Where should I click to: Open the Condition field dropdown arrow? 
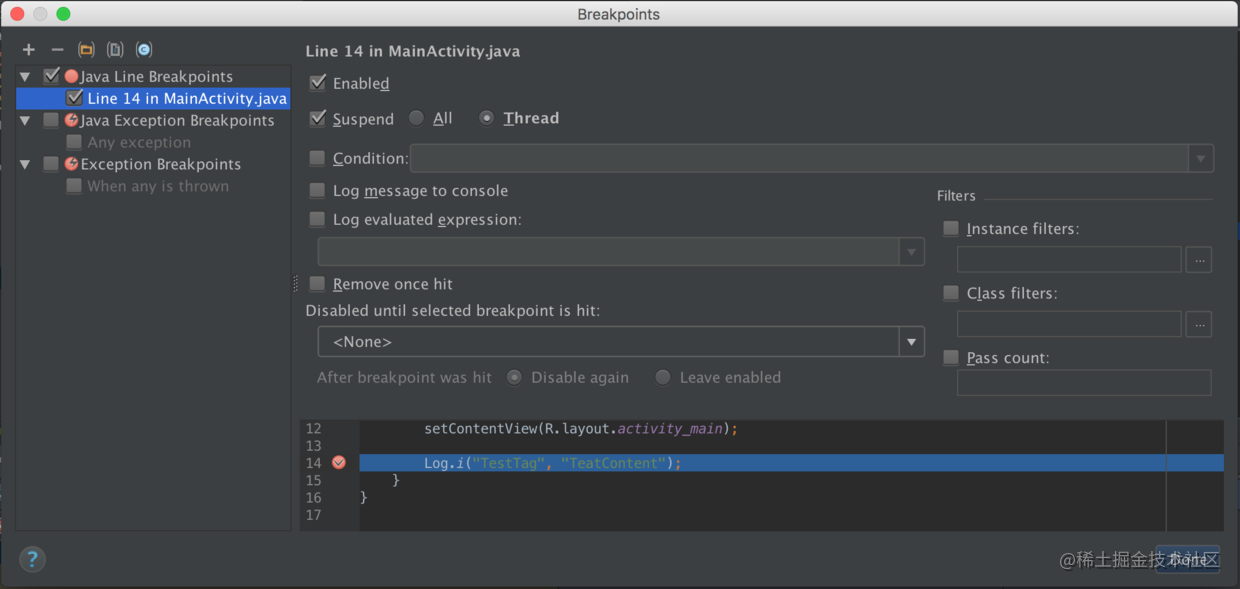1200,159
